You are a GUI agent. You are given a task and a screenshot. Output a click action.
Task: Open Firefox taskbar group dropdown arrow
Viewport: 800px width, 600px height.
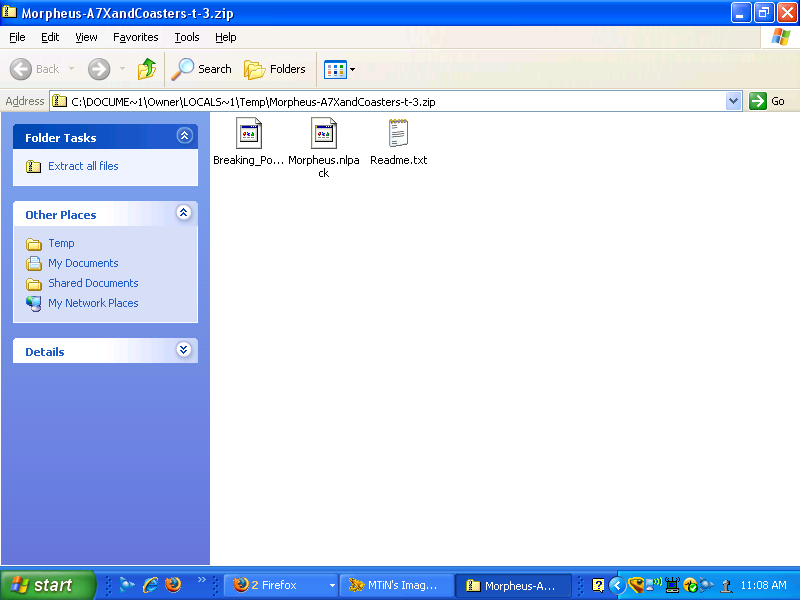click(332, 586)
